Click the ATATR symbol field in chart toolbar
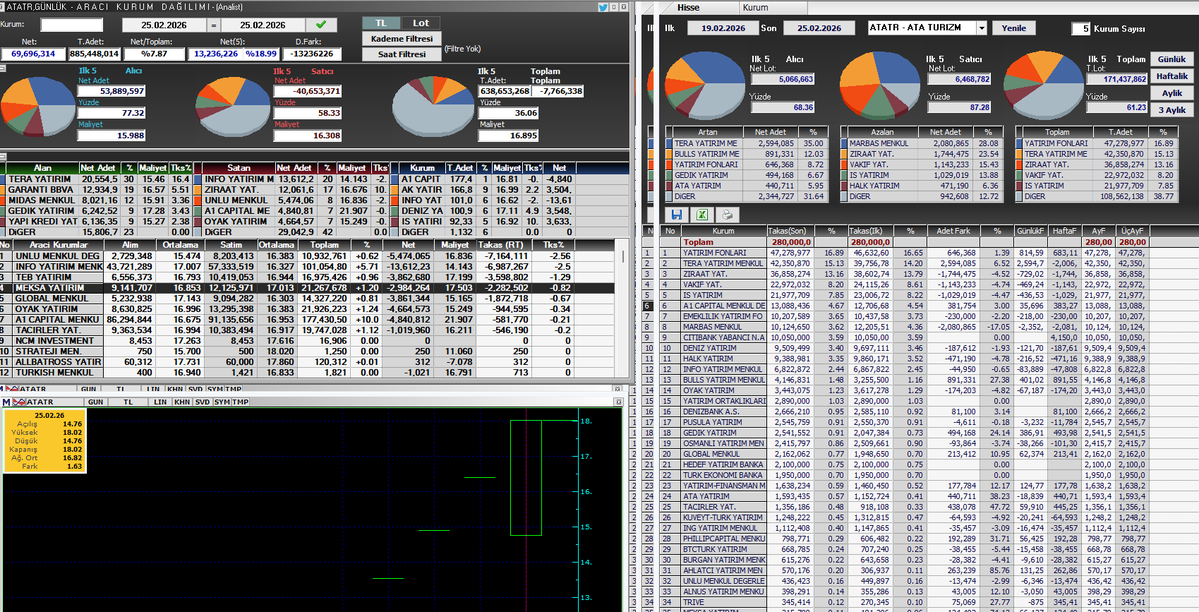Screen dimensions: 1199x612 [x=54, y=402]
